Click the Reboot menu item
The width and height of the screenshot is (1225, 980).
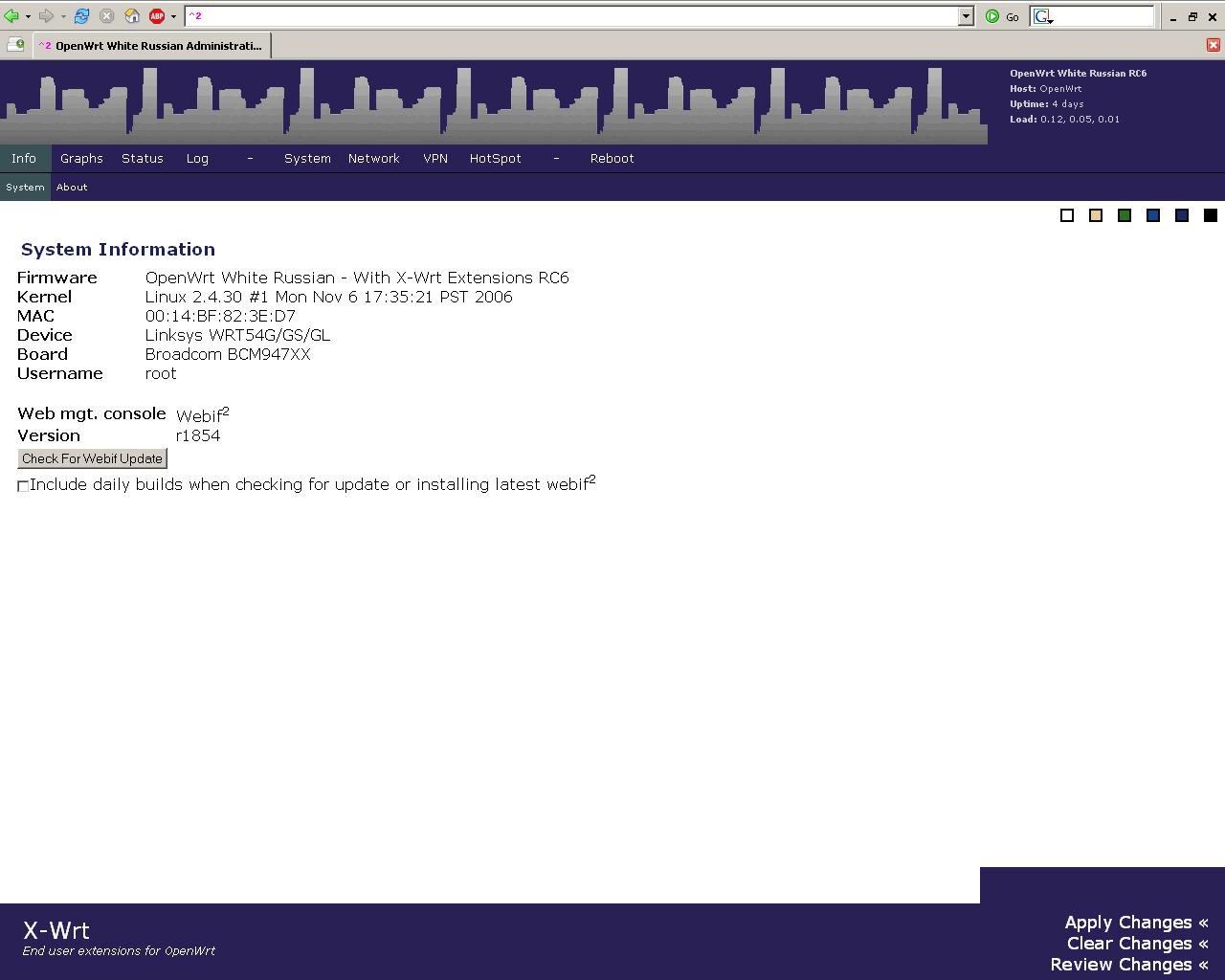coord(612,159)
